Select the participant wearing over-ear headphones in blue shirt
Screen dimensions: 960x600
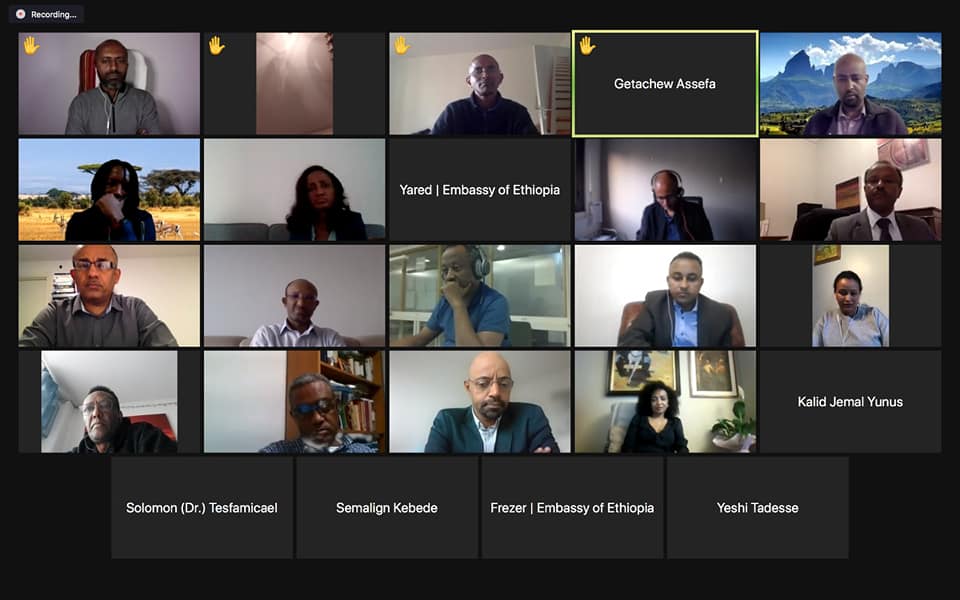(479, 296)
